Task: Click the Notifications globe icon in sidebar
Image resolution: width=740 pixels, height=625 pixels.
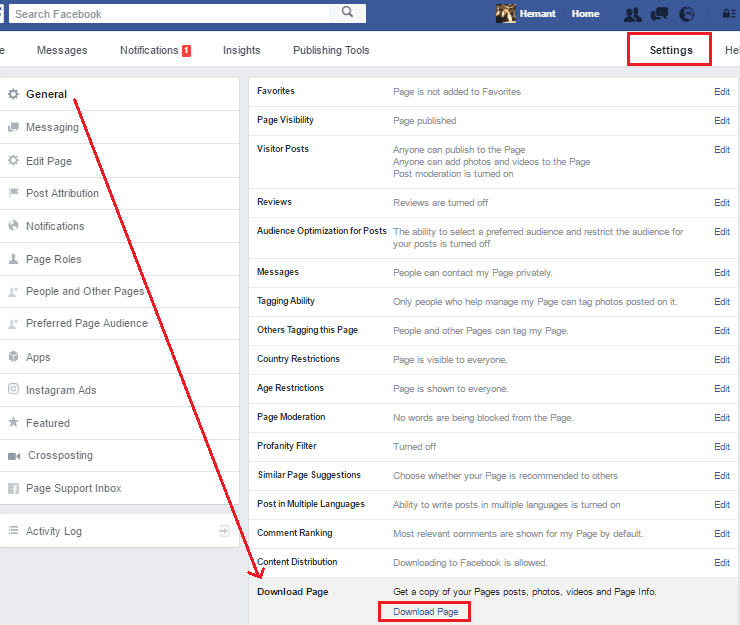Action: click(x=14, y=226)
